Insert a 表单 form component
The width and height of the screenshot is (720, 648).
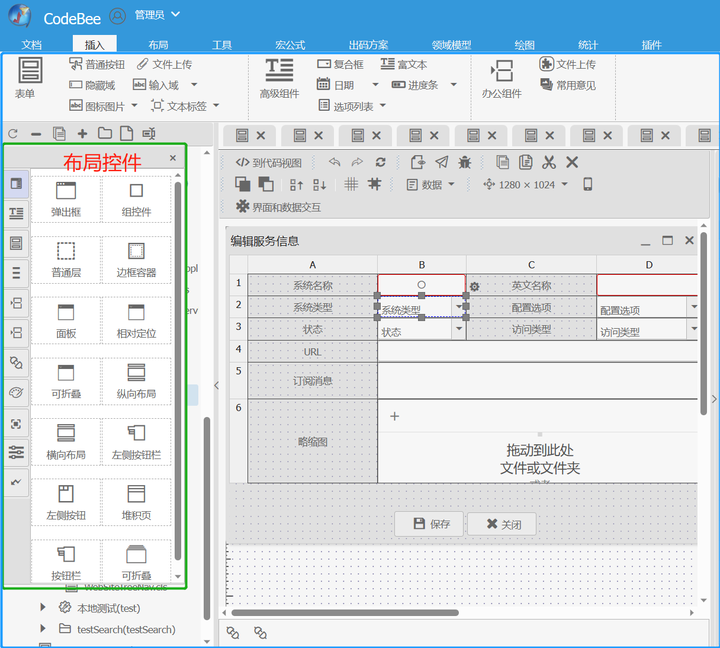[x=30, y=78]
